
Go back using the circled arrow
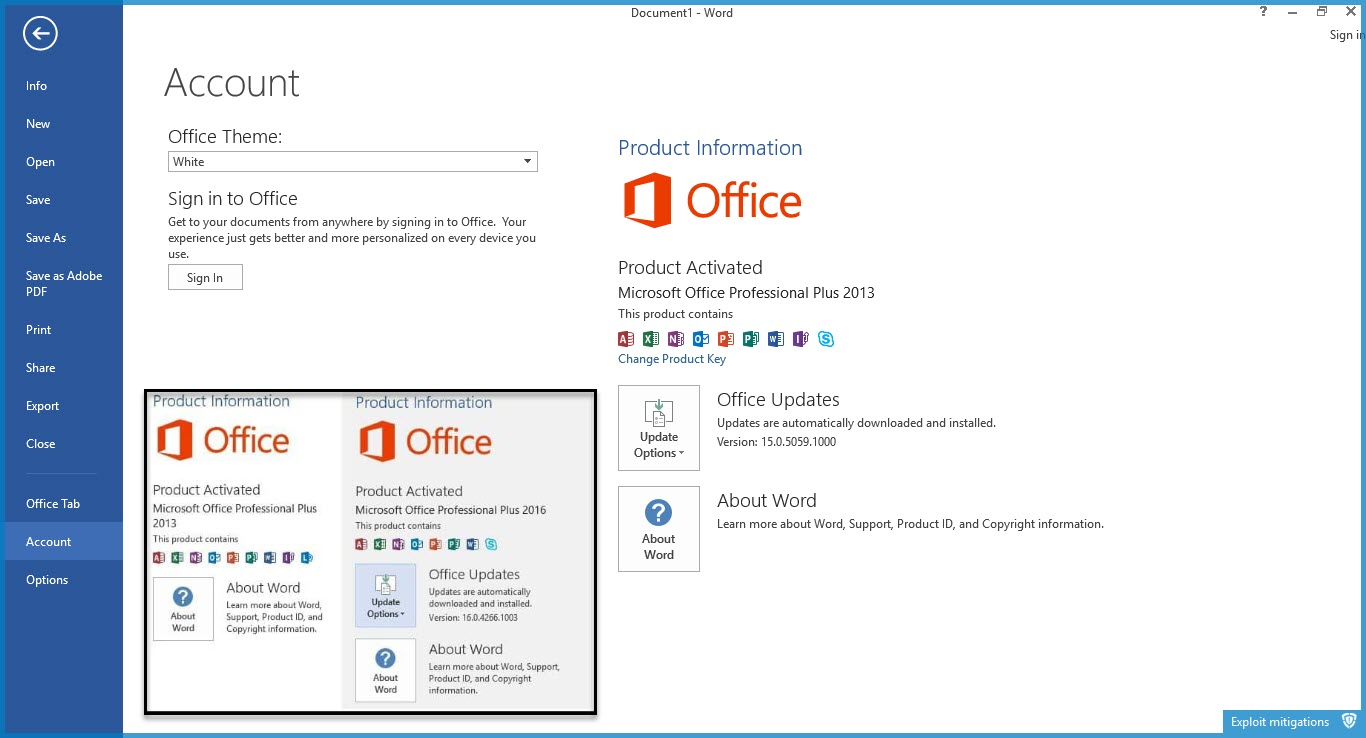tap(40, 34)
